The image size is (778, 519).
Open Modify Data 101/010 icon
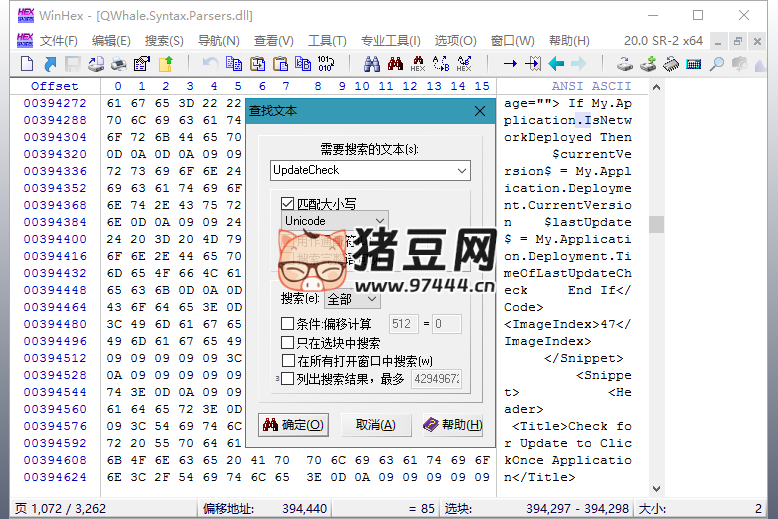[325, 64]
